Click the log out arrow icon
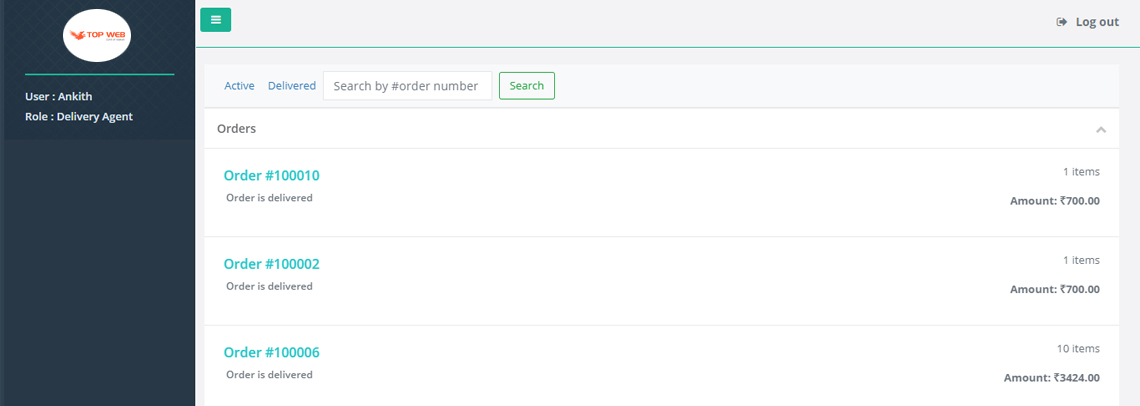The image size is (1140, 406). tap(1061, 22)
